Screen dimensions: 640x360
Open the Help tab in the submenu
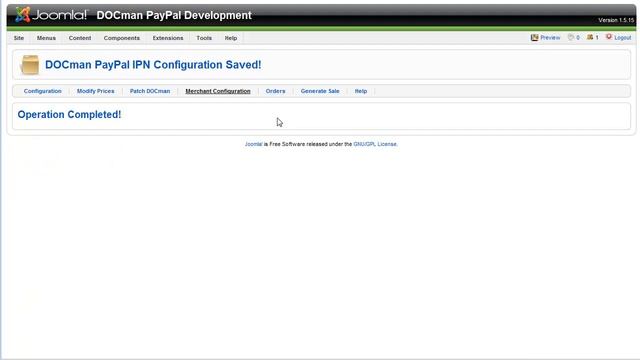pos(361,91)
